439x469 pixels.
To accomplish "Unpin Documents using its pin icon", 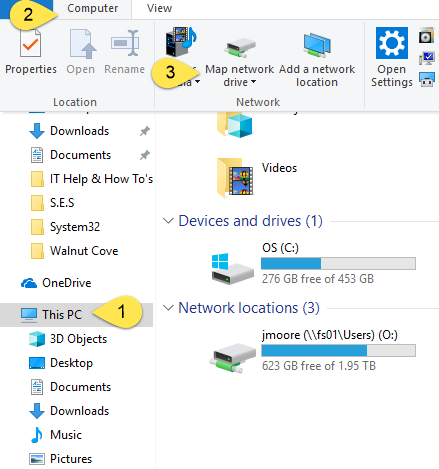I will click(x=145, y=155).
